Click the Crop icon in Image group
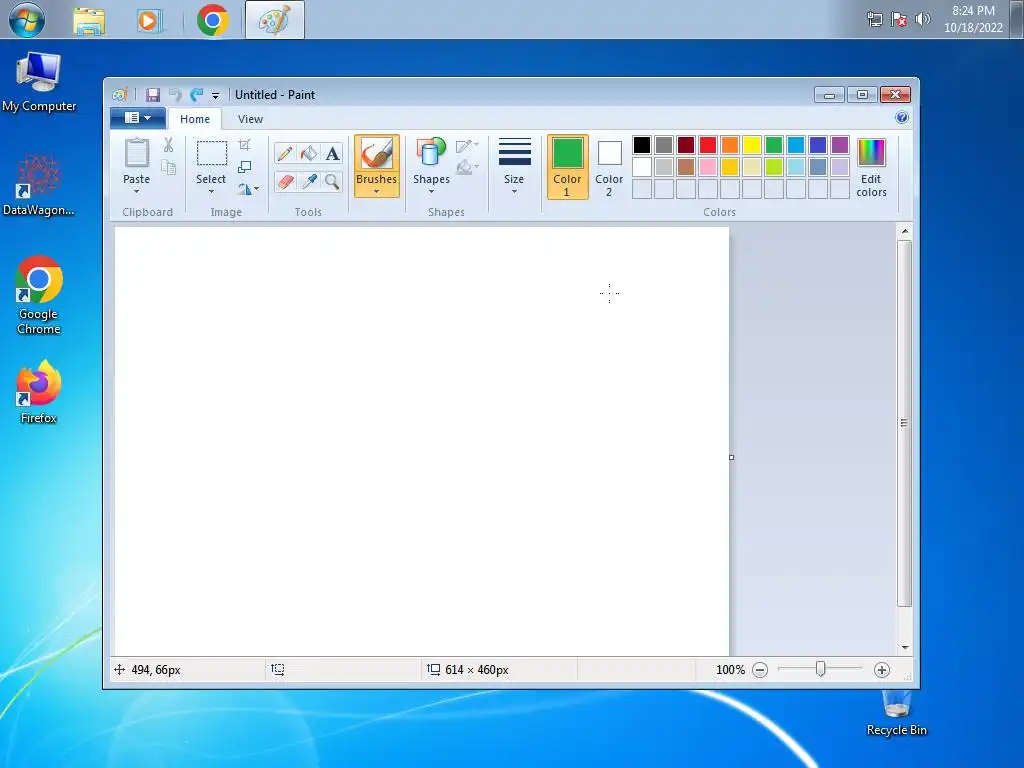Viewport: 1024px width, 768px height. (245, 144)
